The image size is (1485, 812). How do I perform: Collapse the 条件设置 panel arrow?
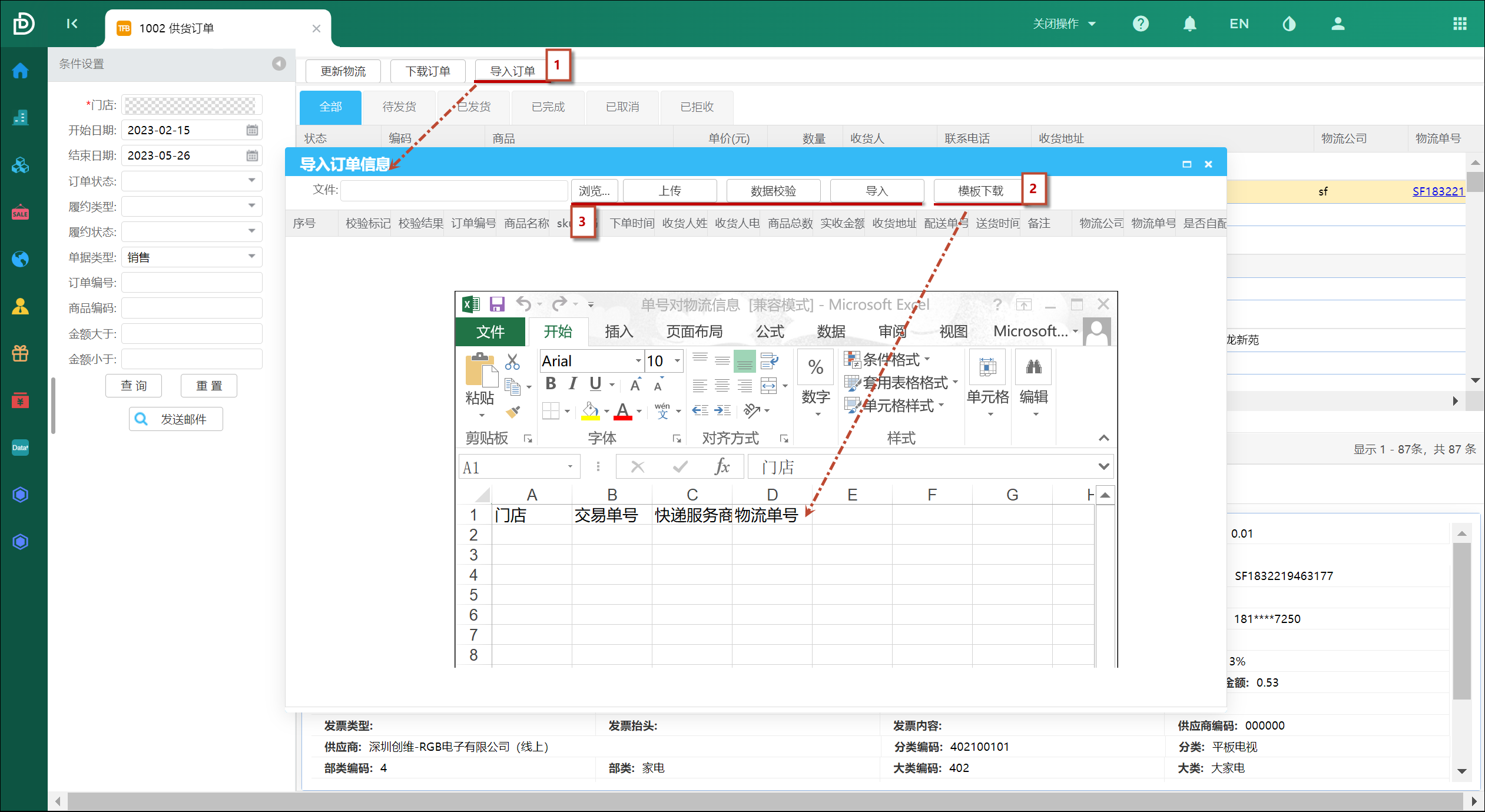pos(279,64)
